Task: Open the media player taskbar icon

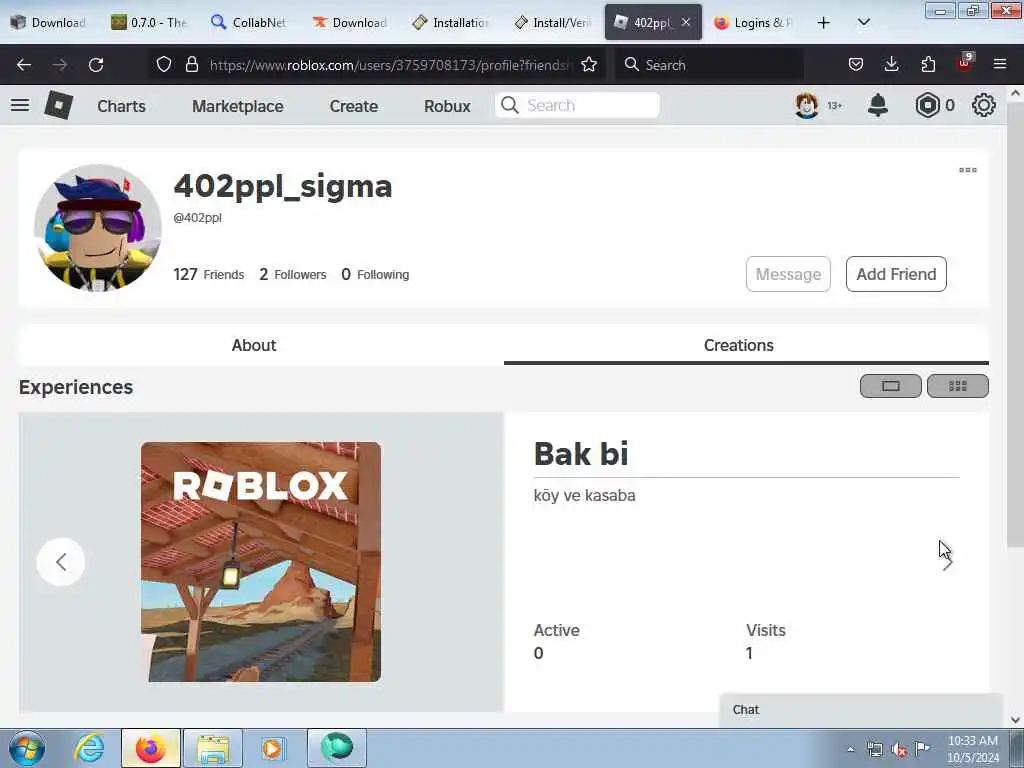Action: [x=272, y=748]
